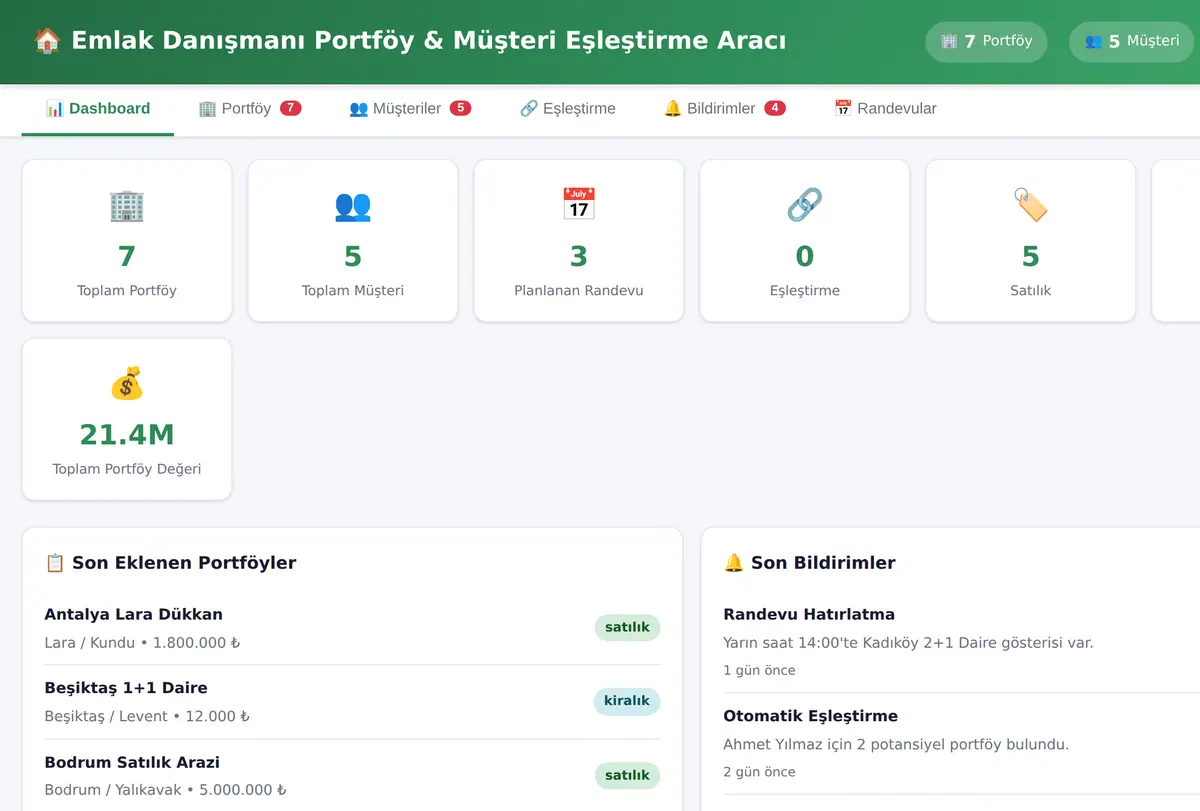Click the clipboard icon beside Son Eklenen Portföyler
The image size is (1200, 811).
[x=55, y=563]
